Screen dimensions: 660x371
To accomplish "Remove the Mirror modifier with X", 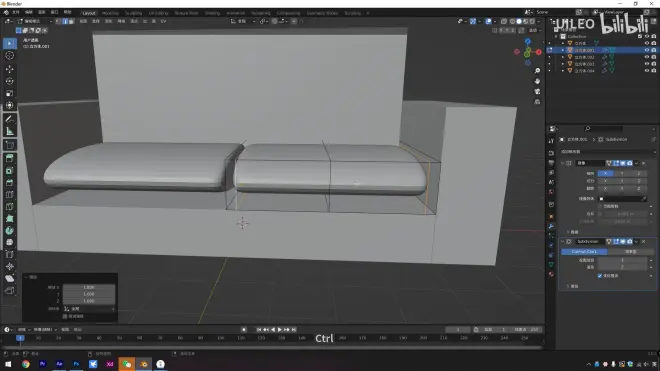I will 644,163.
